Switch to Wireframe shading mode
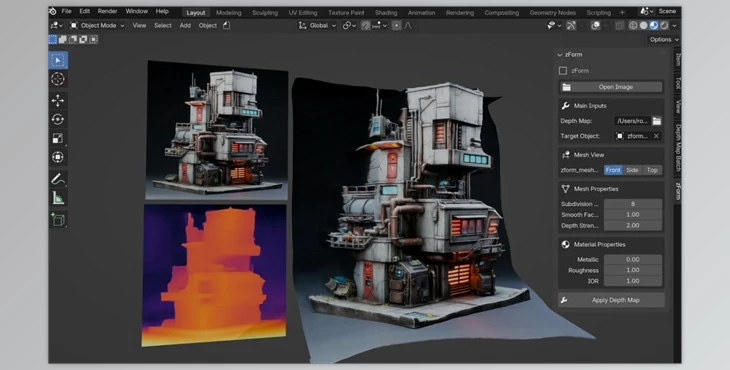Image resolution: width=730 pixels, height=370 pixels. 633,26
